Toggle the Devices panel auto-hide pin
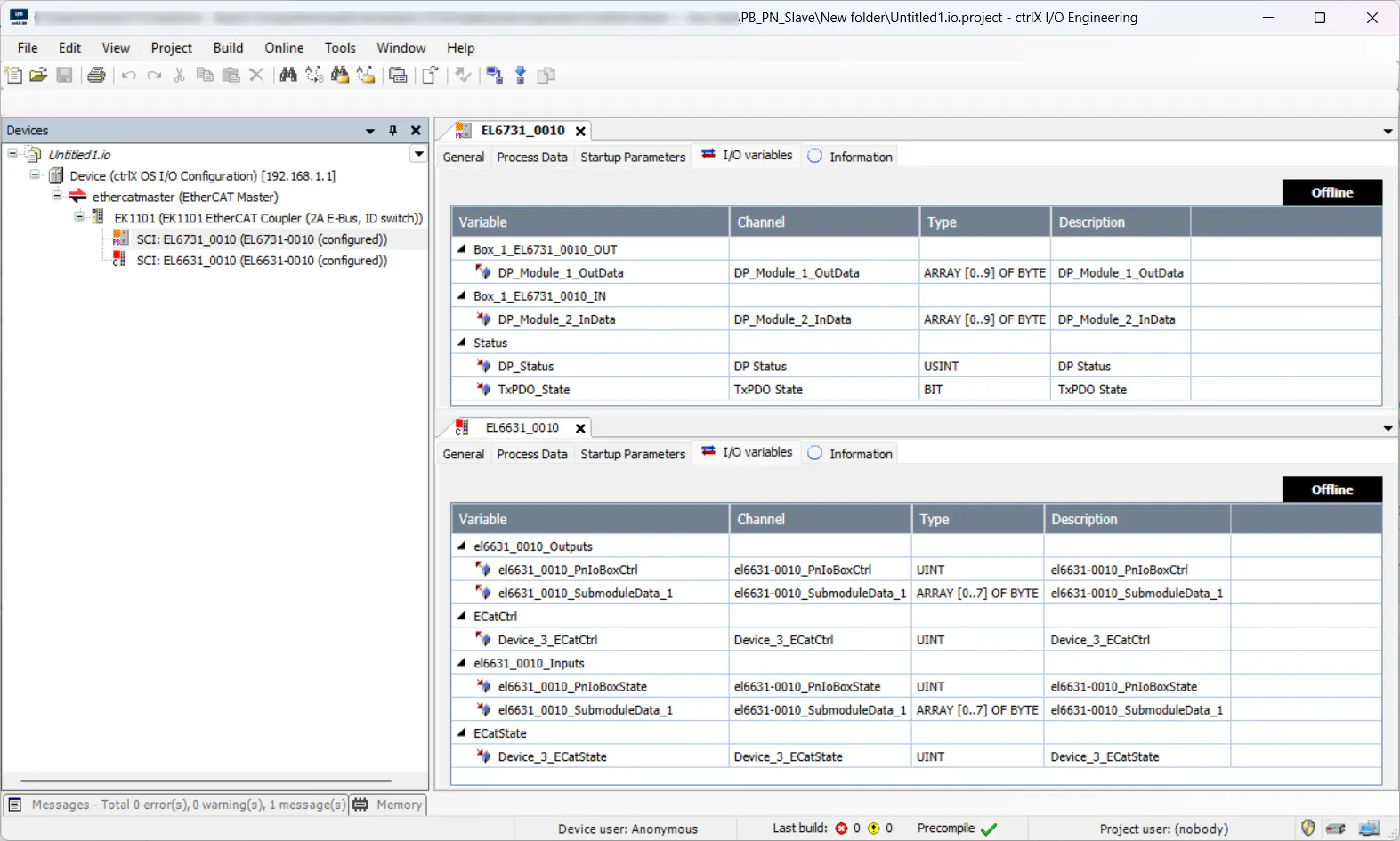The image size is (1400, 841). [x=392, y=131]
